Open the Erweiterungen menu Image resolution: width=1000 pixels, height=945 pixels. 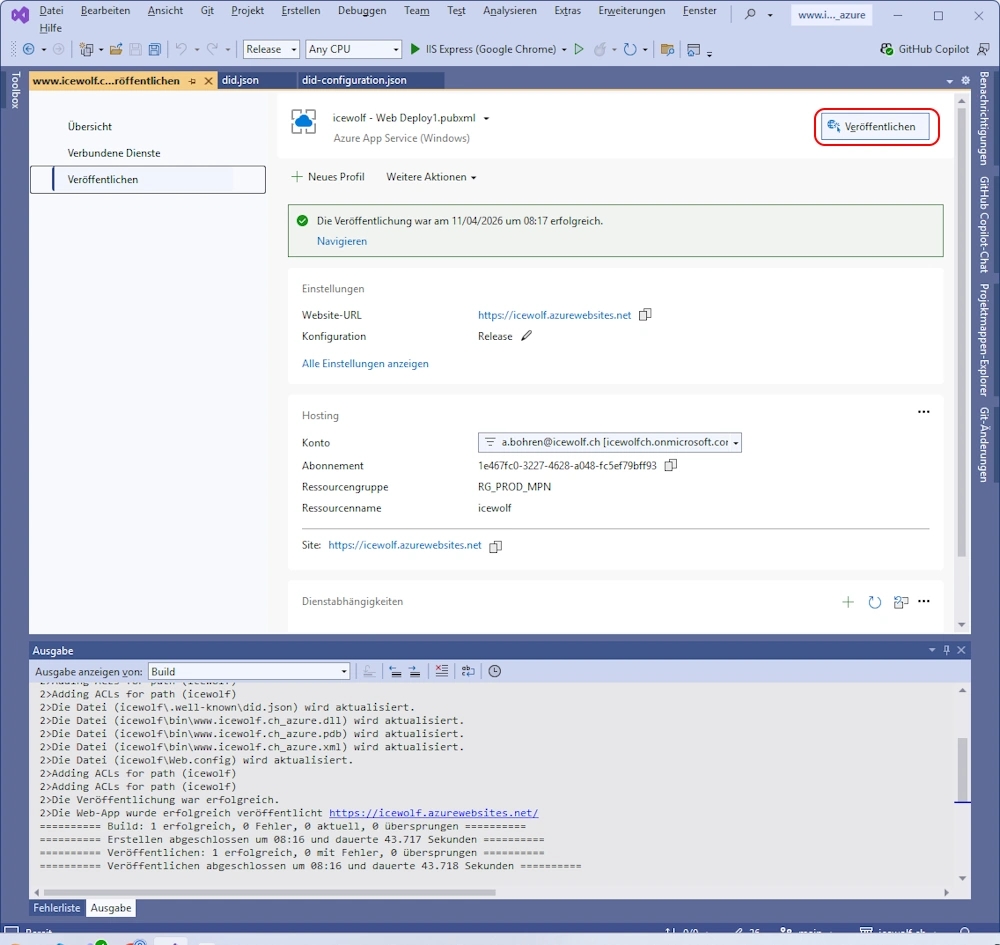point(631,11)
